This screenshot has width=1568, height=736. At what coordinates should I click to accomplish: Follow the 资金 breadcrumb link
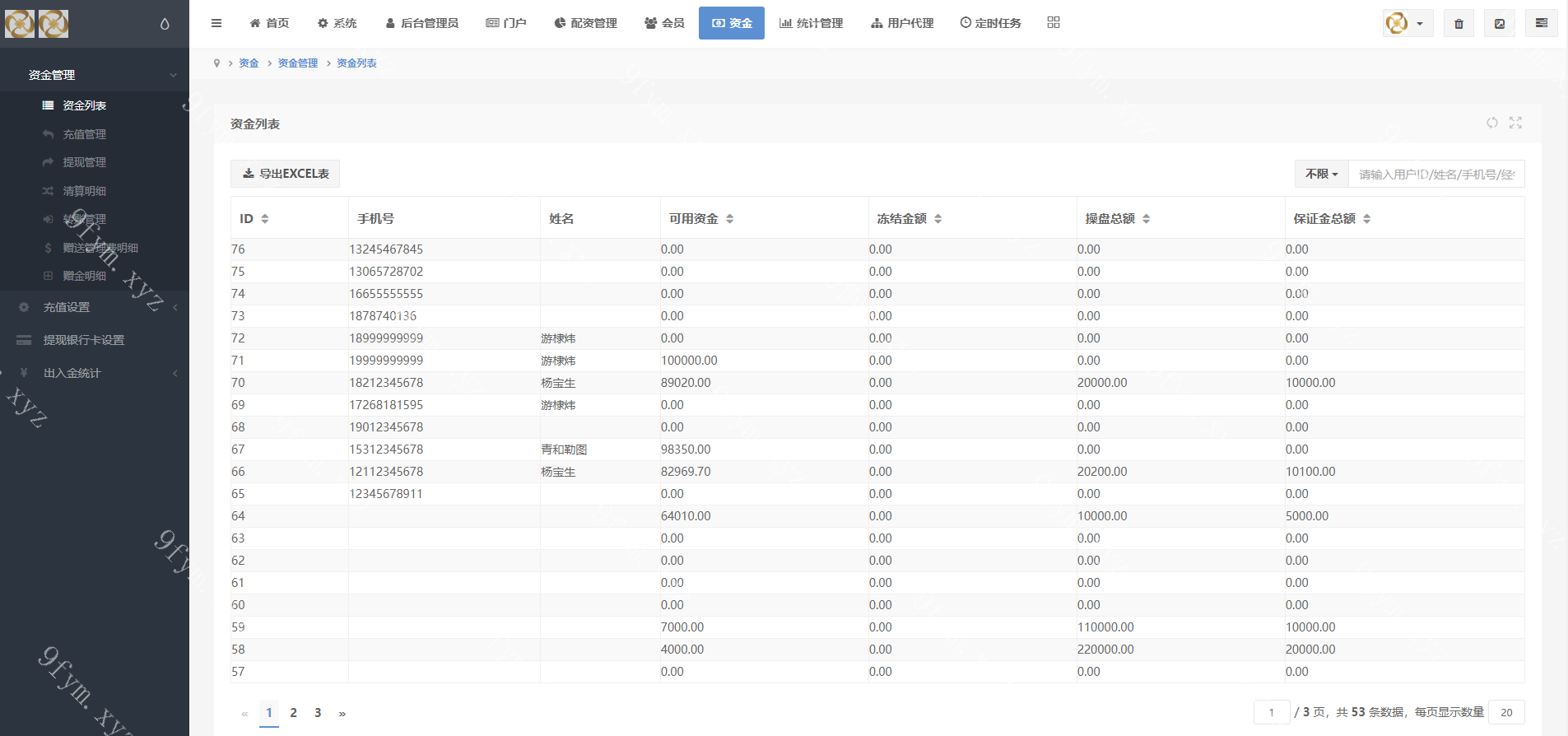click(249, 63)
